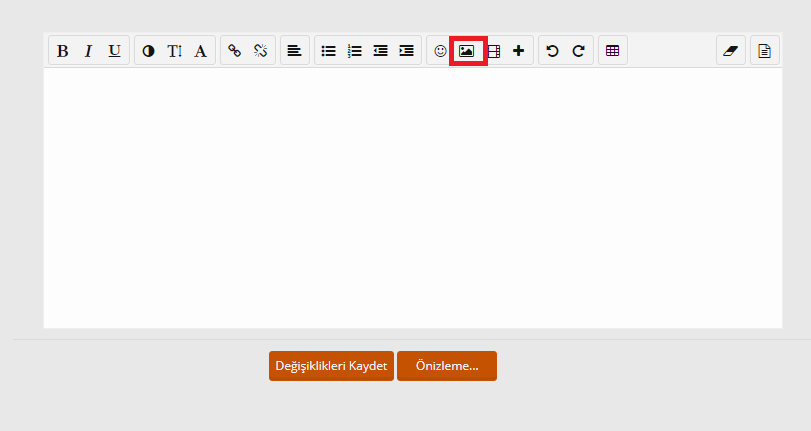Insert a bulleted list
The height and width of the screenshot is (431, 811).
pos(328,51)
